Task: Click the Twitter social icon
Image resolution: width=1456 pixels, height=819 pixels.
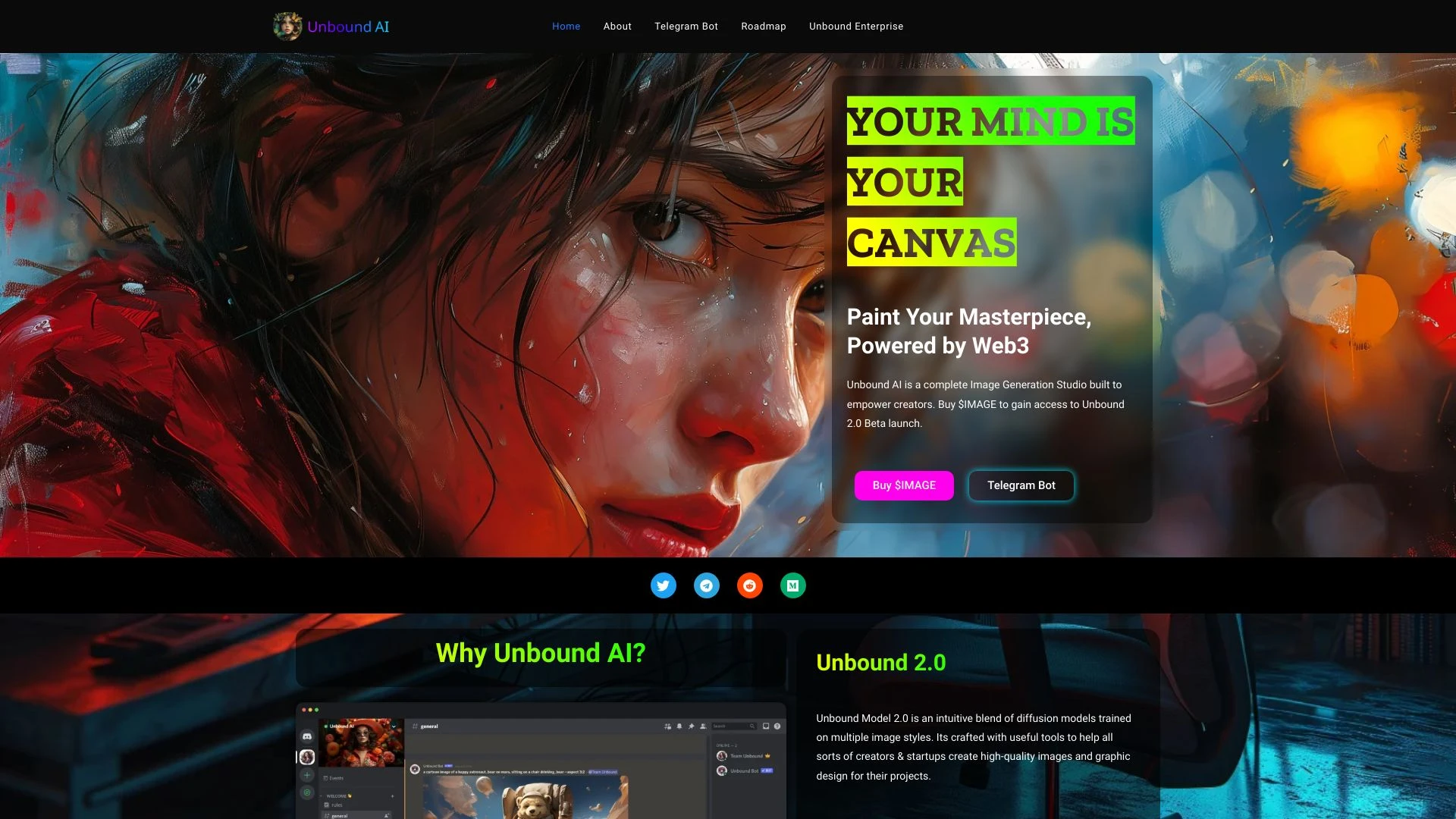Action: 662,585
